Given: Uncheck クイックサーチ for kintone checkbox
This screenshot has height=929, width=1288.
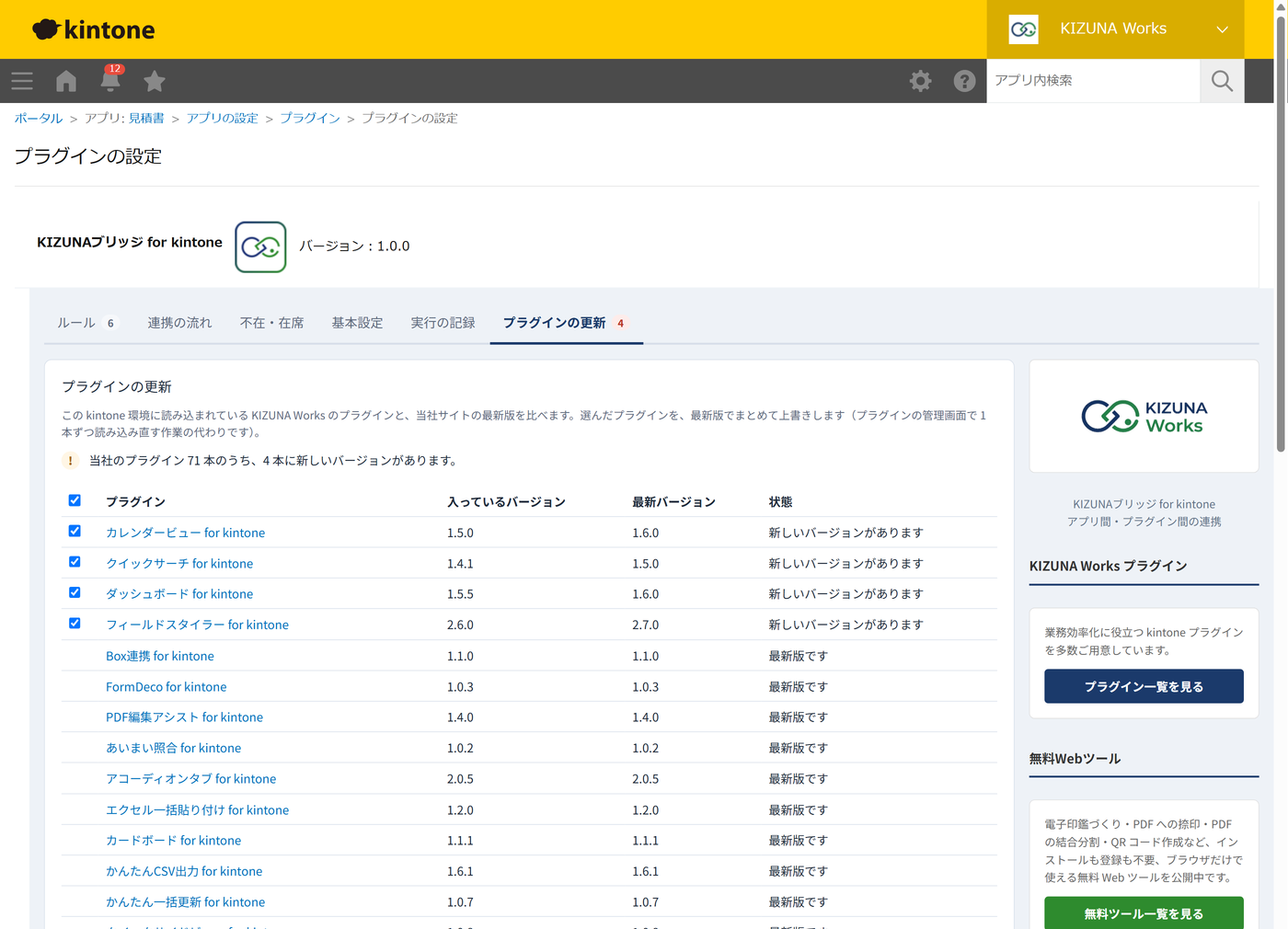Looking at the screenshot, I should [x=75, y=562].
